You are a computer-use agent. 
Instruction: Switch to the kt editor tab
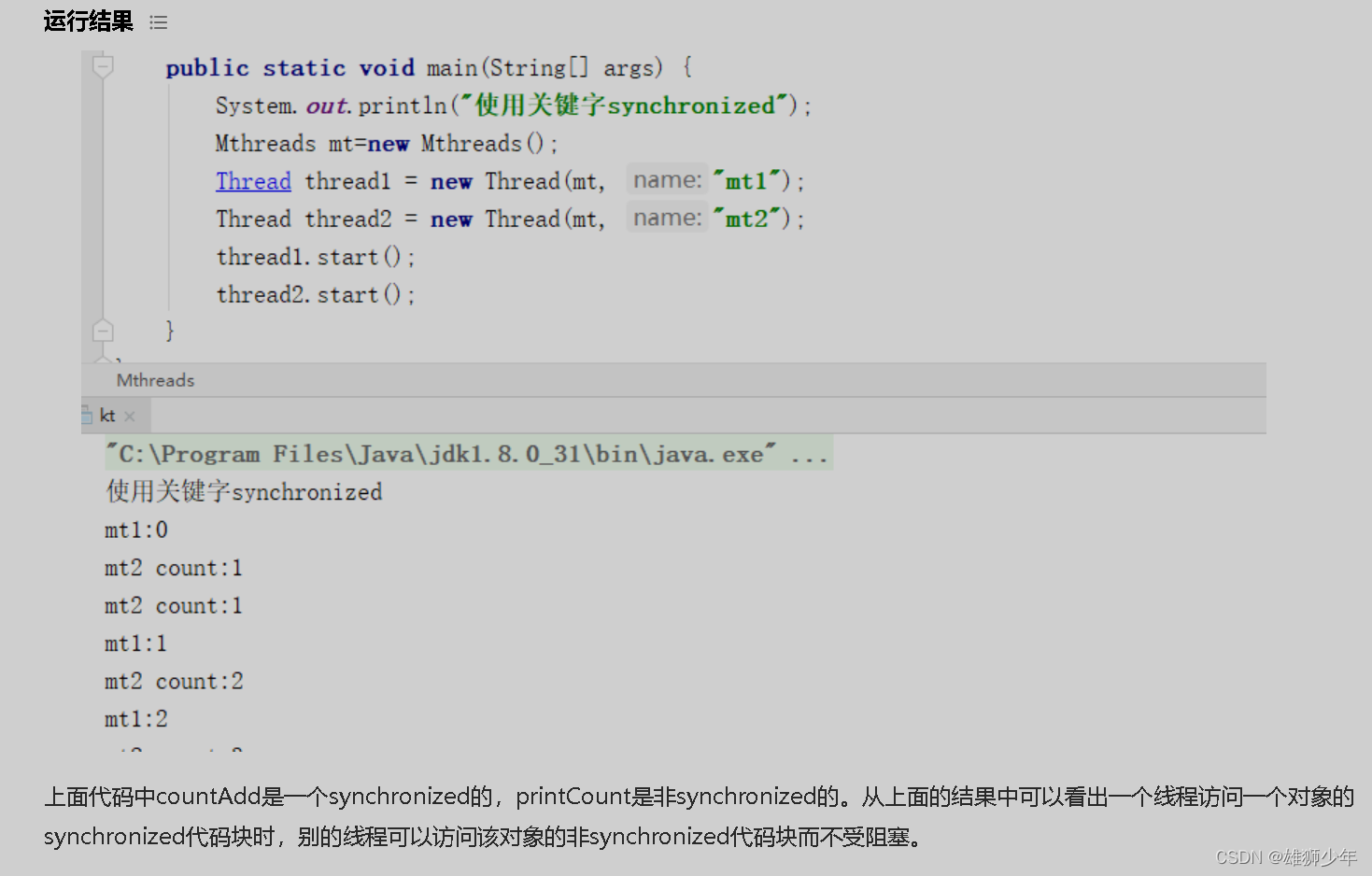(x=106, y=415)
